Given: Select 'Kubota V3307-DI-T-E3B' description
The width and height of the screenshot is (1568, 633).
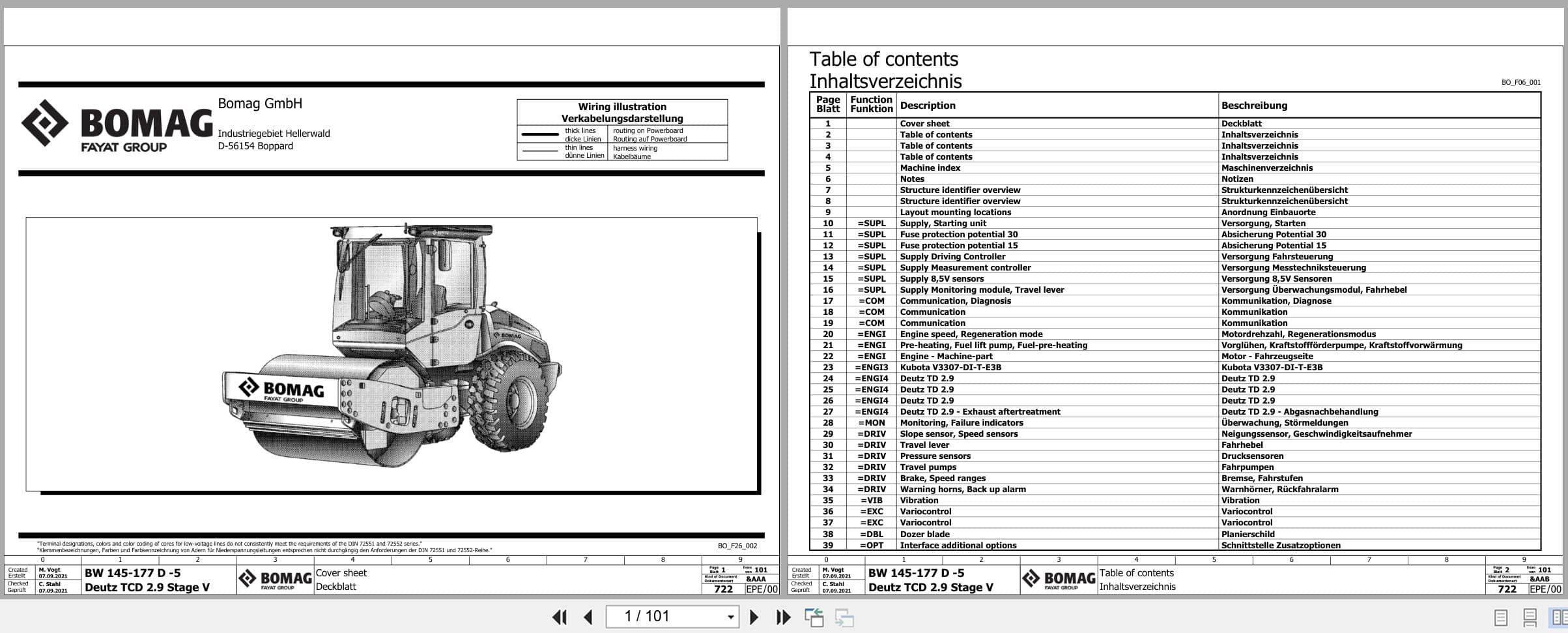Looking at the screenshot, I should point(950,367).
